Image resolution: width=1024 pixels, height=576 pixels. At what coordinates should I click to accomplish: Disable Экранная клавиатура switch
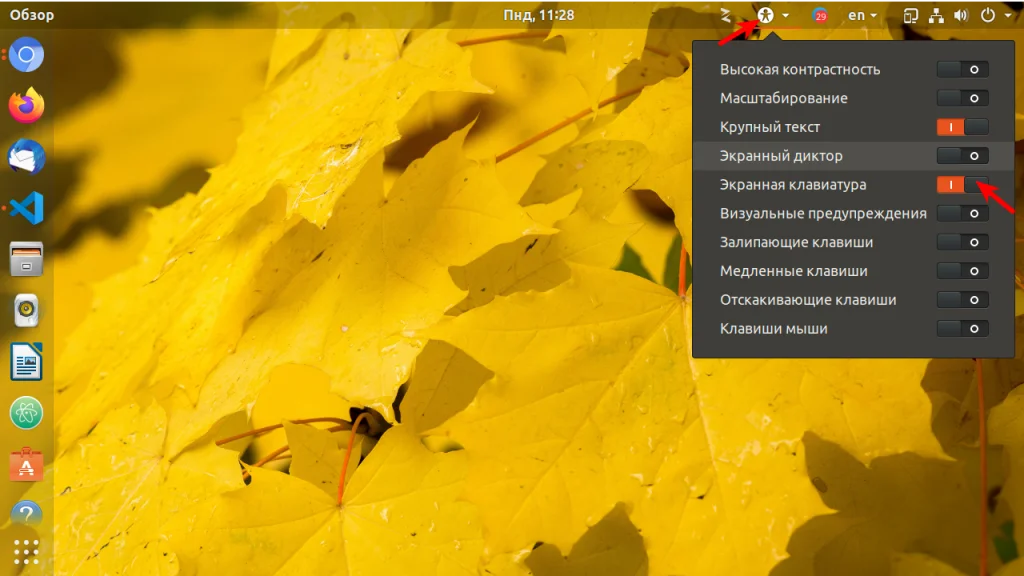click(x=962, y=185)
